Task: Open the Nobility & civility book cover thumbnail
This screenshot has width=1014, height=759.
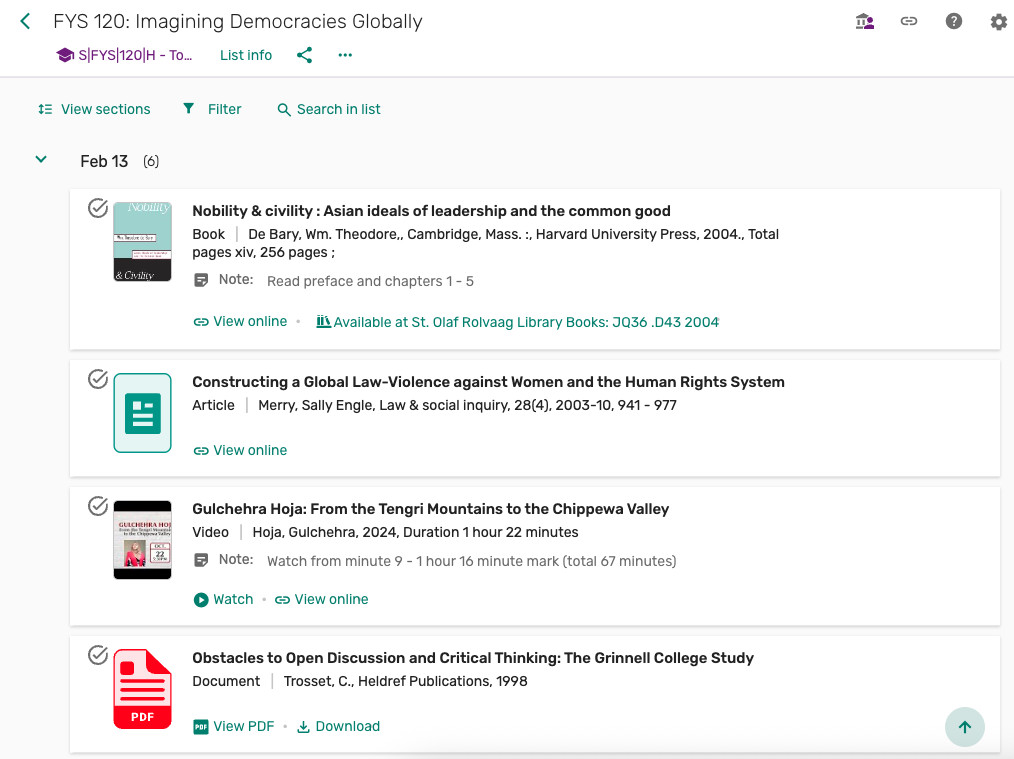Action: pyautogui.click(x=142, y=241)
